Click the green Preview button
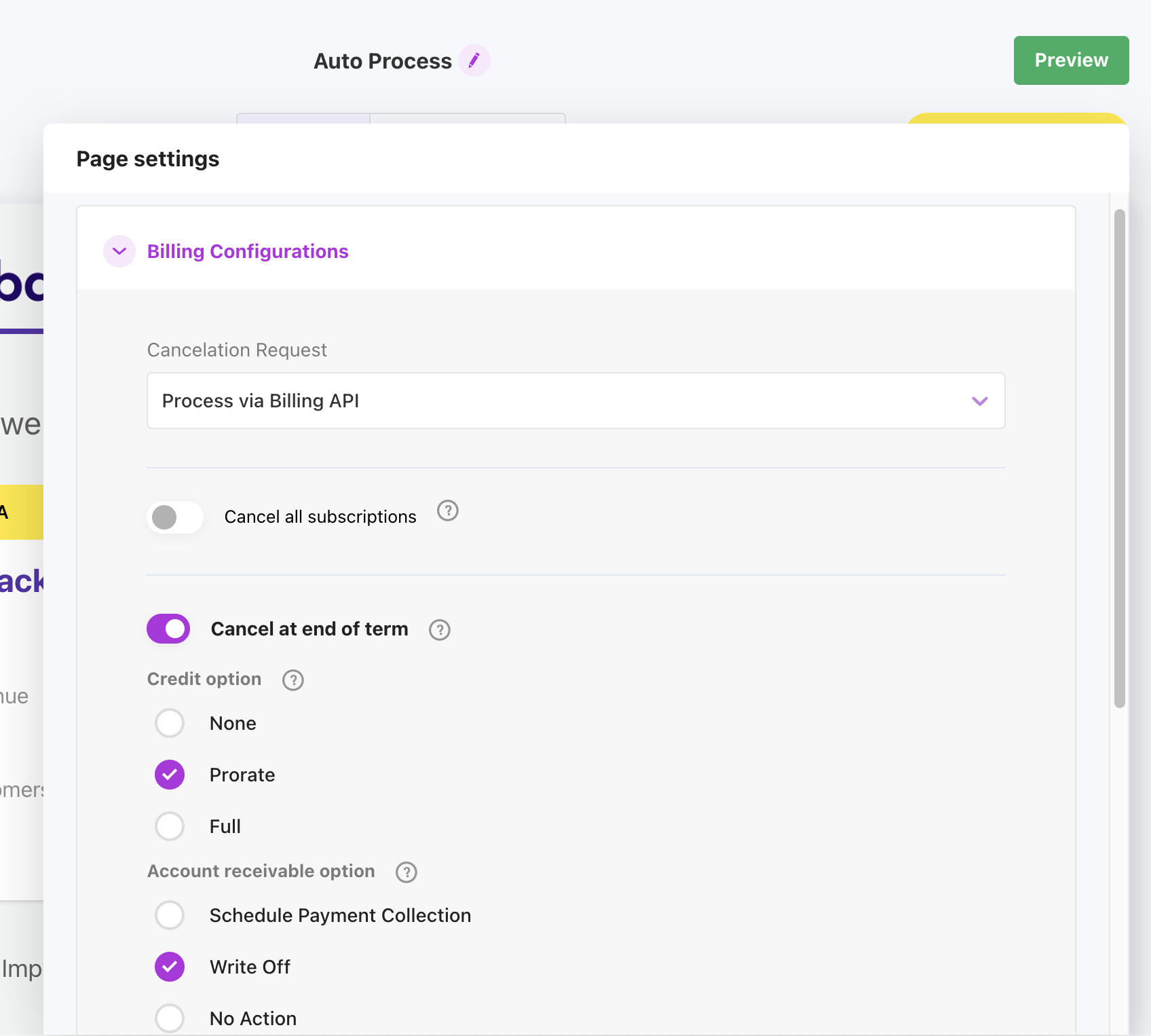The width and height of the screenshot is (1151, 1036). tap(1071, 60)
